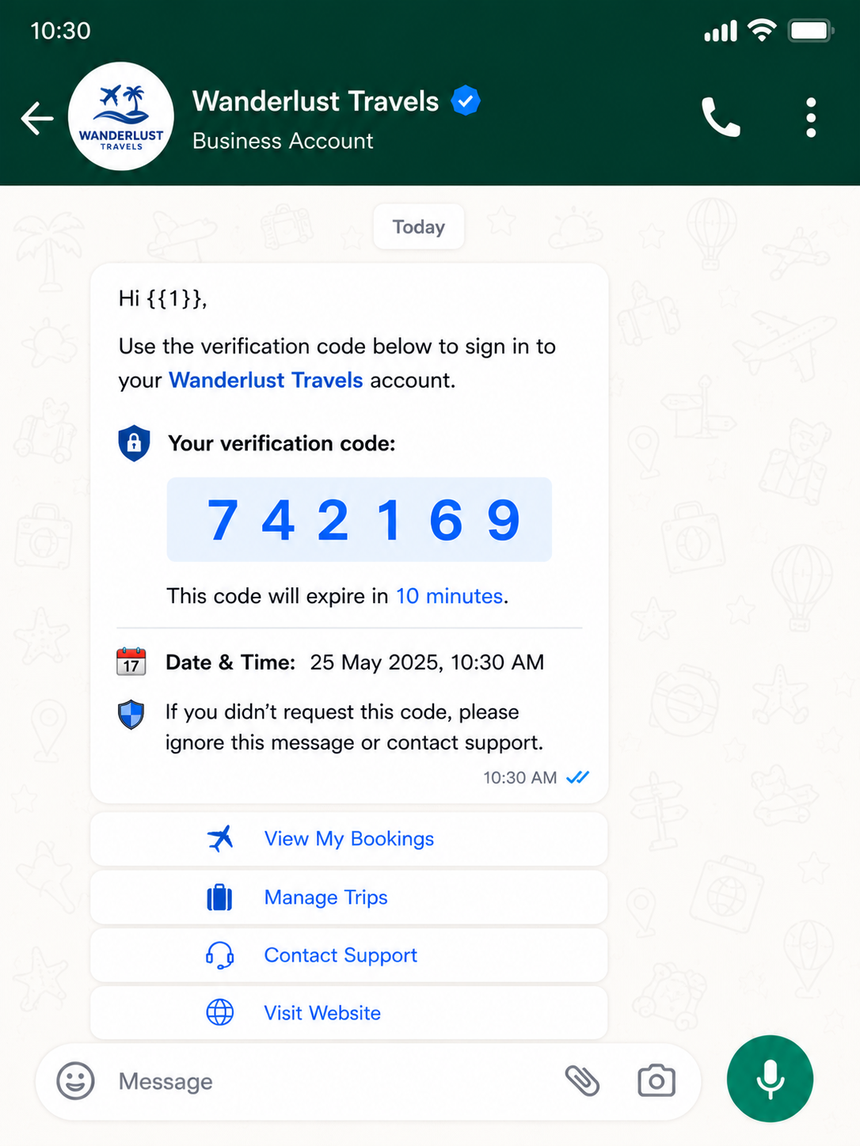860x1146 pixels.
Task: Tap the Visit Website button
Action: (349, 1012)
